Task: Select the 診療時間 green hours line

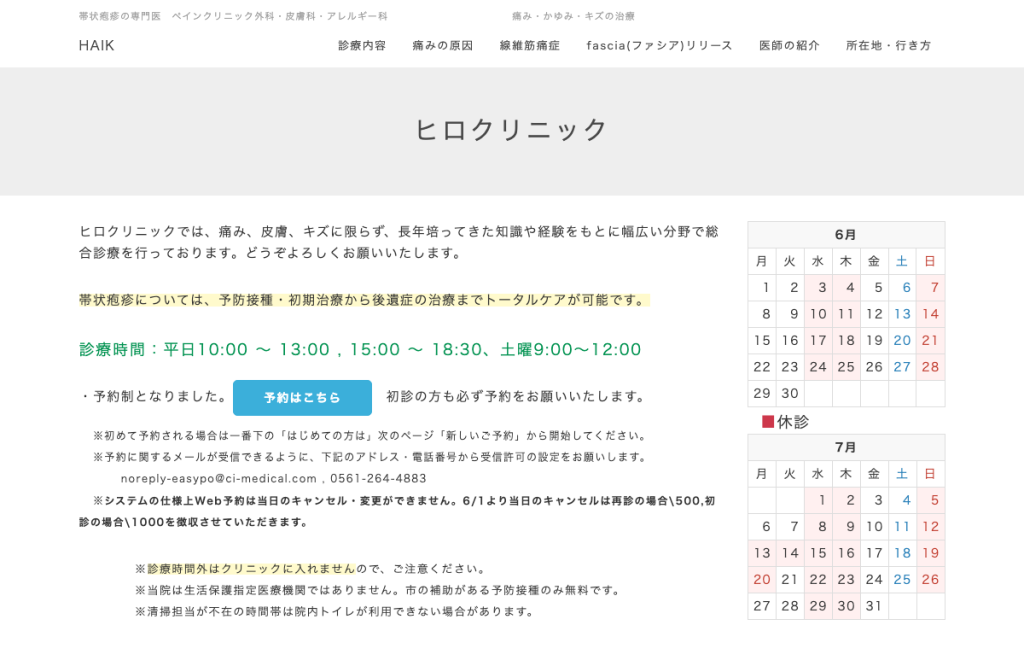Action: click(x=360, y=349)
